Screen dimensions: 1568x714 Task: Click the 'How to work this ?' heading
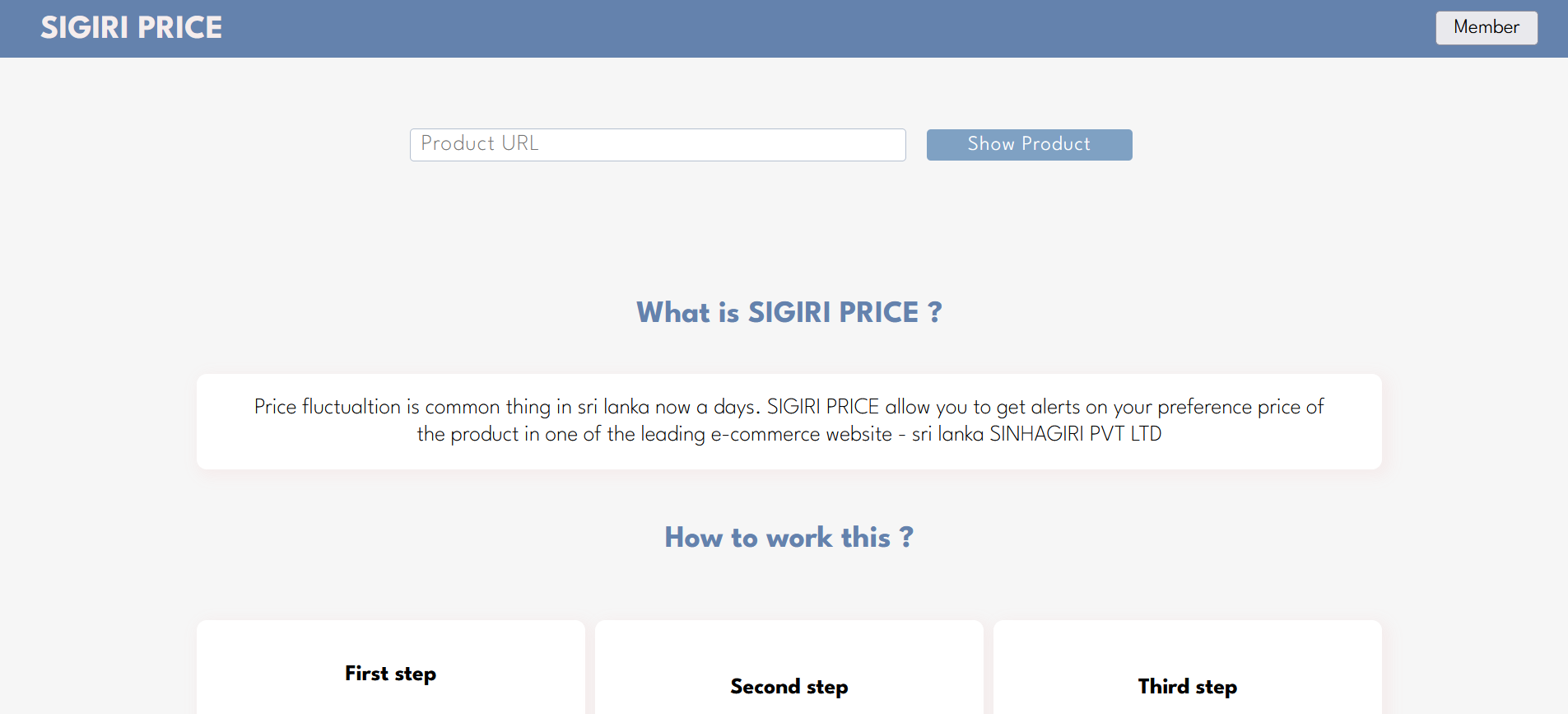pyautogui.click(x=788, y=537)
